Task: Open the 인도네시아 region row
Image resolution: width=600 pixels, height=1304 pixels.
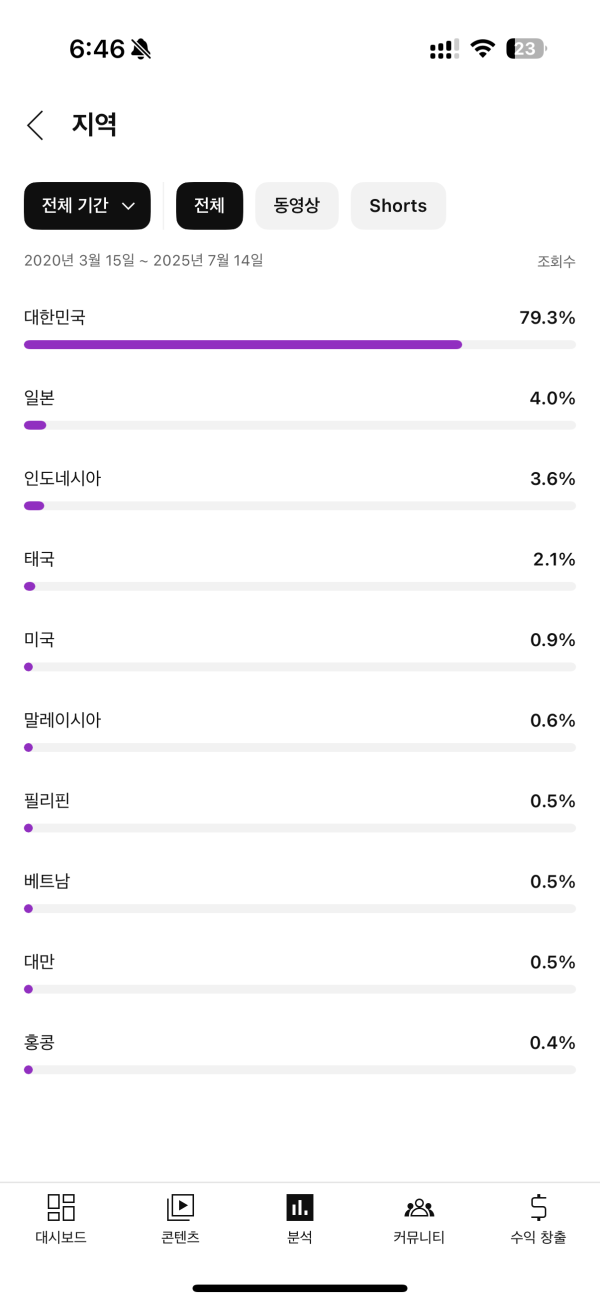Action: coord(300,491)
